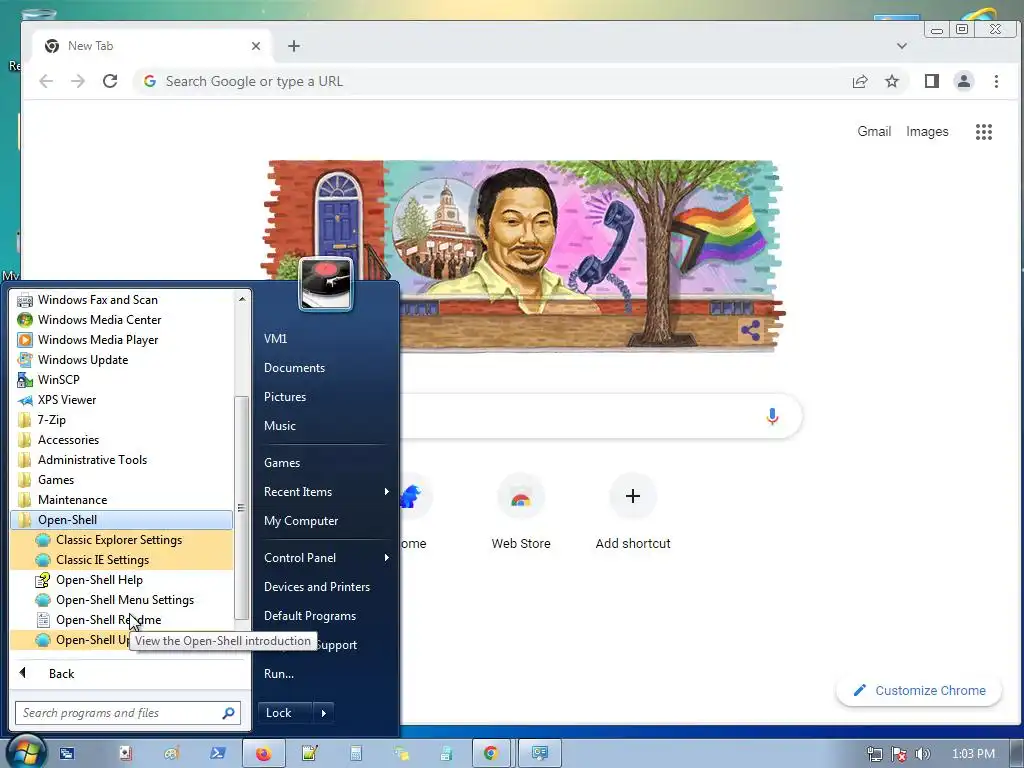Expand the Accessories folder
Viewport: 1024px width, 768px height.
122,440
